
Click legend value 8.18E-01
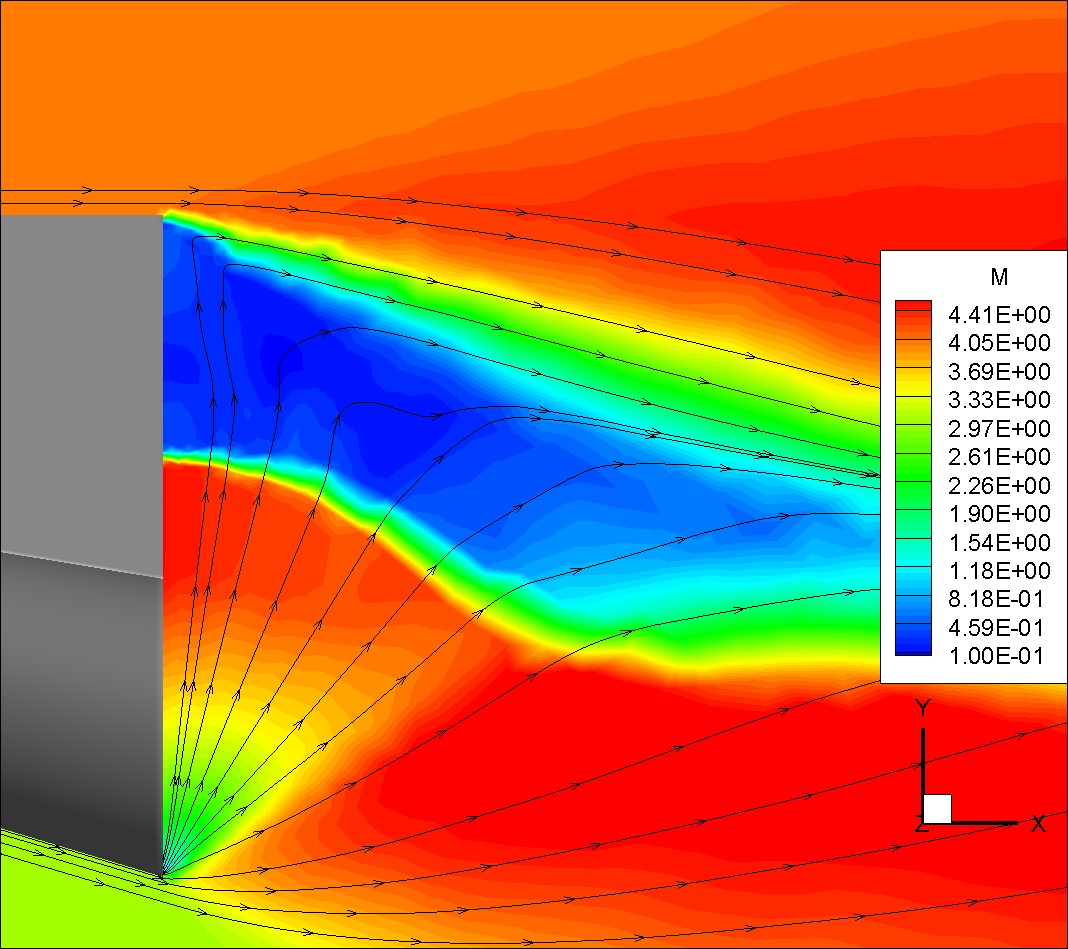click(996, 599)
